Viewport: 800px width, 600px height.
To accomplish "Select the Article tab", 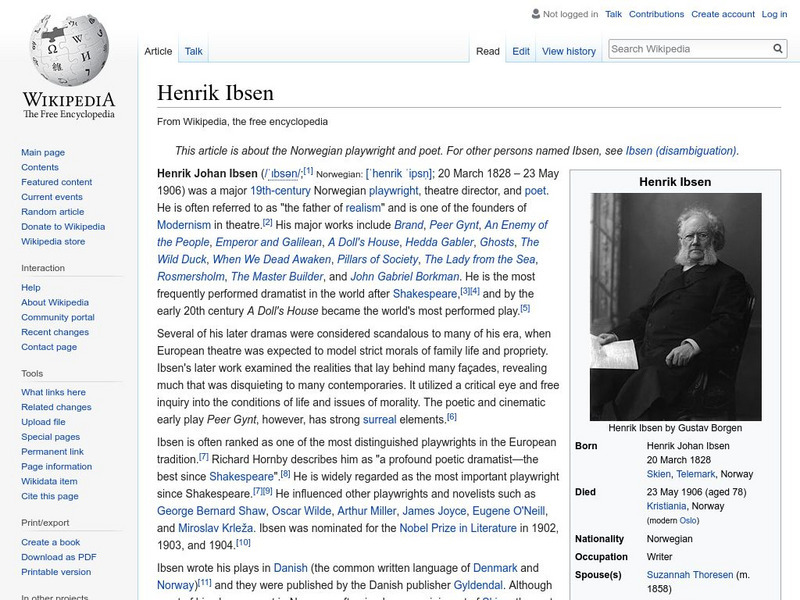I will 160,50.
